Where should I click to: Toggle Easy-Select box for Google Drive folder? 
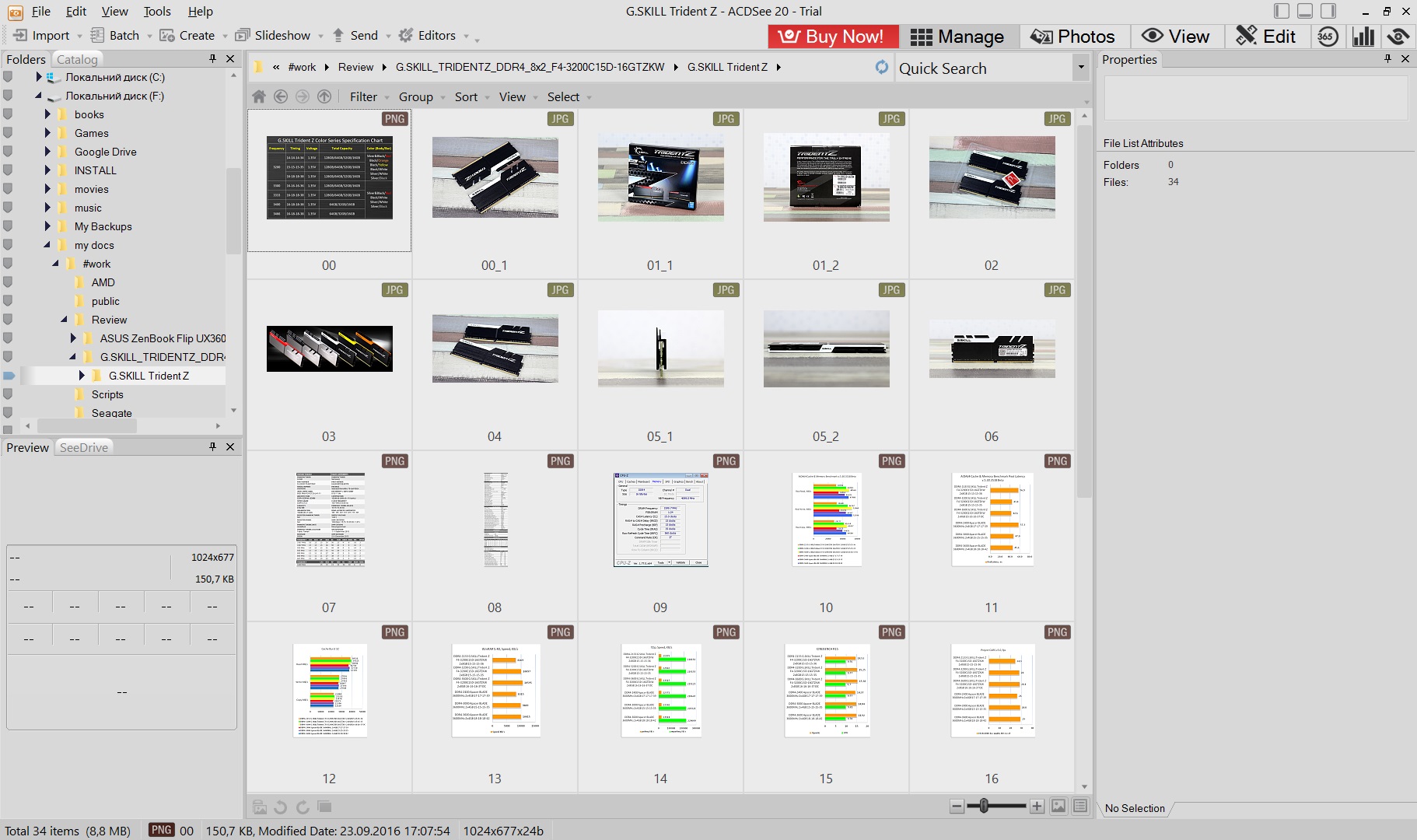[8, 152]
